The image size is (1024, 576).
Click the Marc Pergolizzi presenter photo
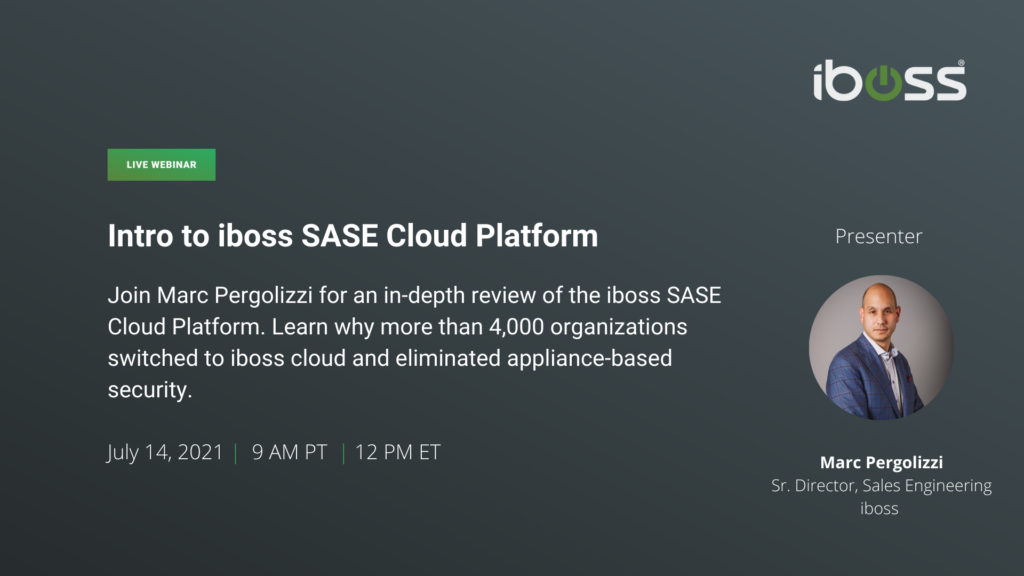pyautogui.click(x=881, y=347)
